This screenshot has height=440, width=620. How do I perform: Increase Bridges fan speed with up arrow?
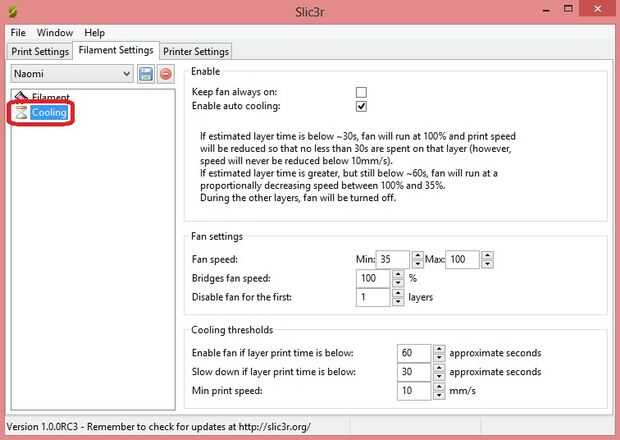coord(398,274)
